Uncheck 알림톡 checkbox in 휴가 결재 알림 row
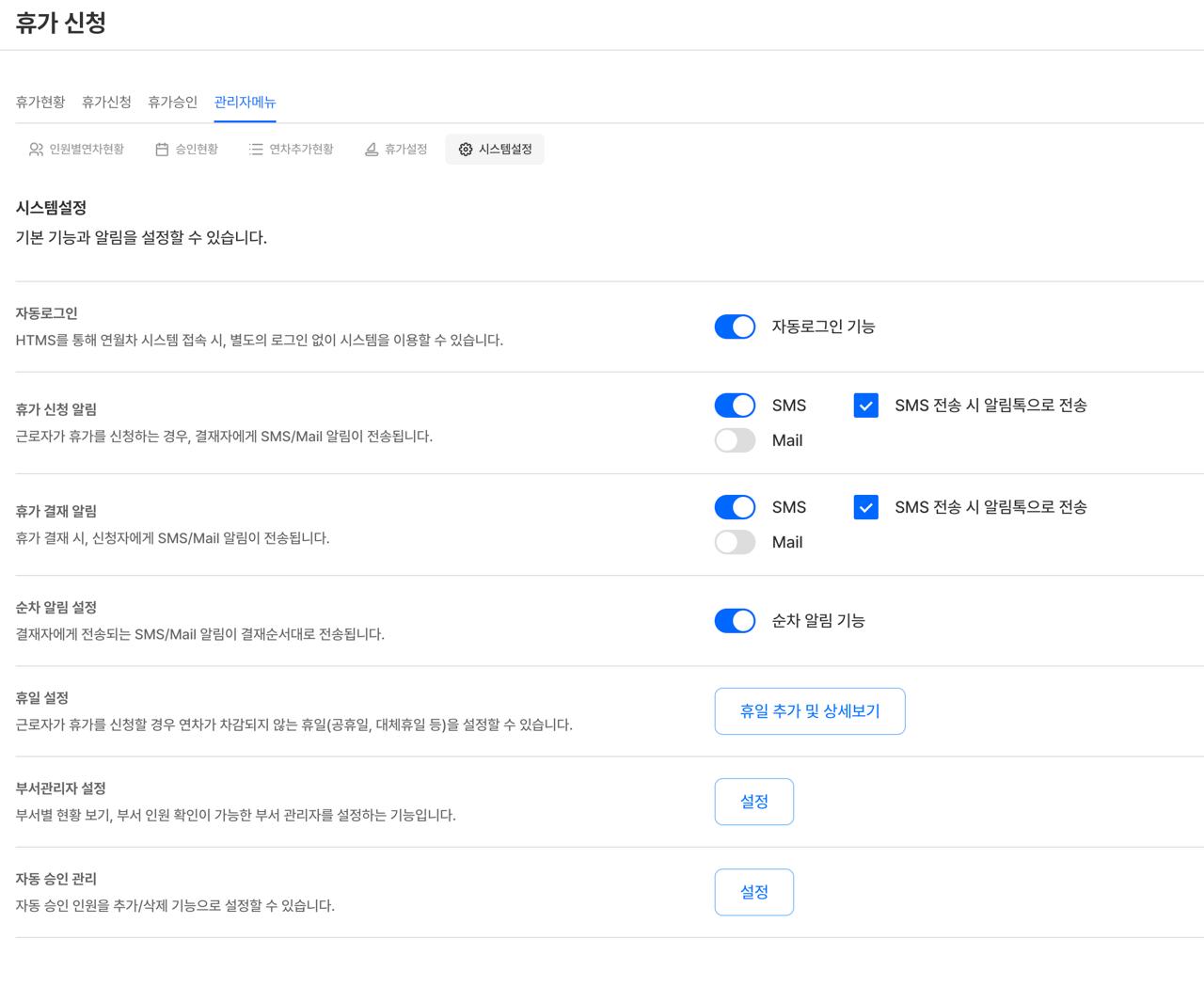1204x1003 pixels. click(x=866, y=507)
